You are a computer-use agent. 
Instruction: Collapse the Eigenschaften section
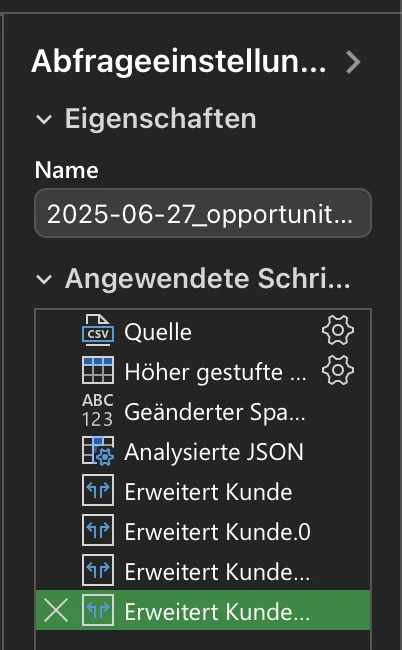point(44,119)
